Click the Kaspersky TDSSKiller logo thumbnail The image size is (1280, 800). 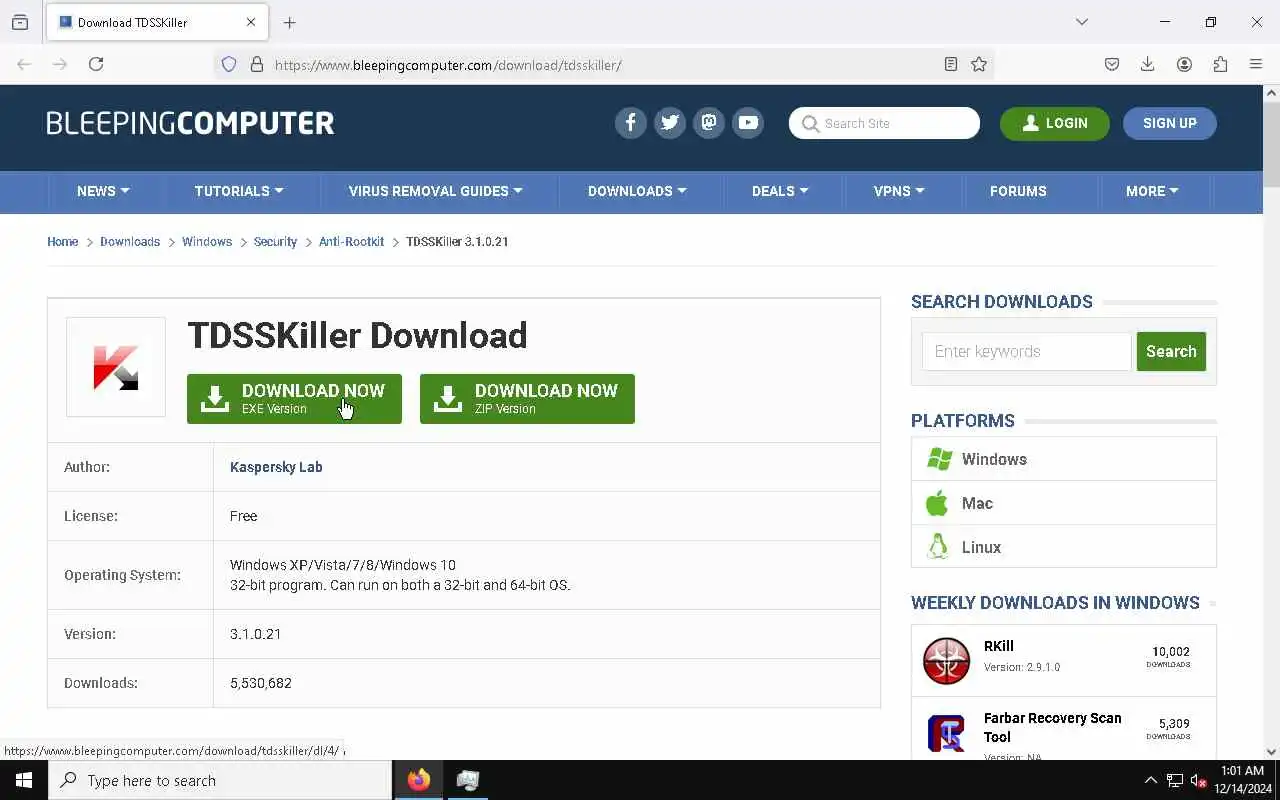coord(116,367)
